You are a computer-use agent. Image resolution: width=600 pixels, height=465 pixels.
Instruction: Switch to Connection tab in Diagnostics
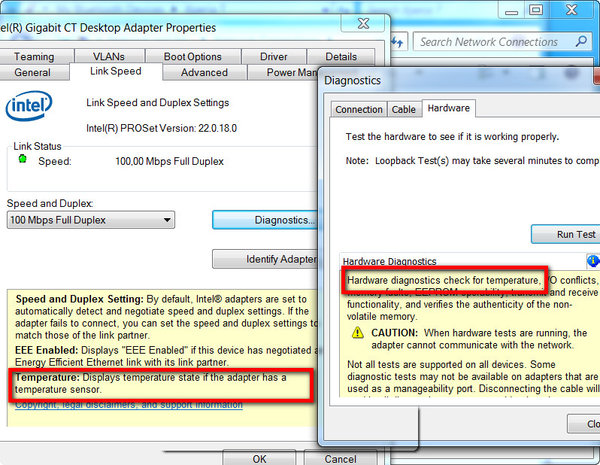tap(359, 109)
